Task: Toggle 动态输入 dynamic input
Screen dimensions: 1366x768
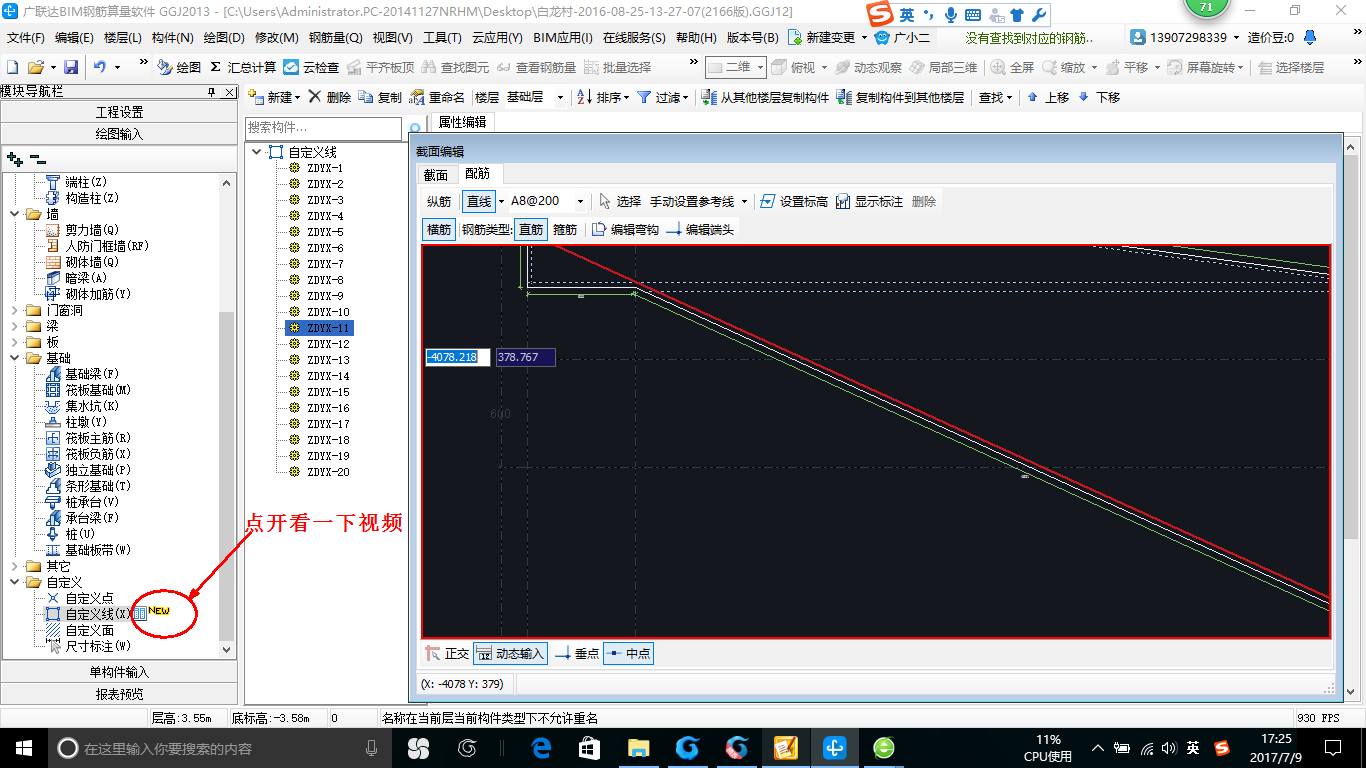Action: click(x=511, y=653)
